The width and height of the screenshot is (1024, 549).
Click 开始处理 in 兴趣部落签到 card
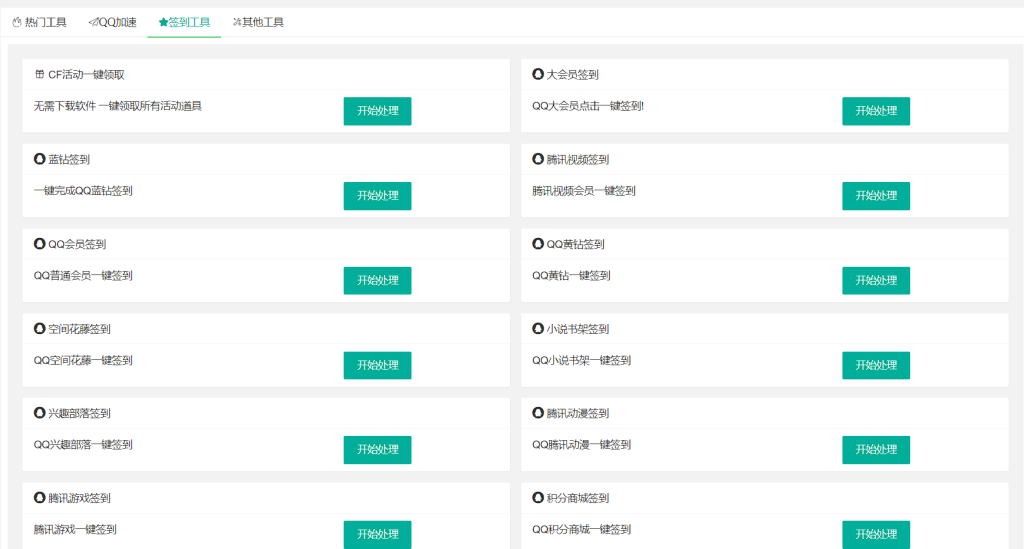tap(377, 450)
